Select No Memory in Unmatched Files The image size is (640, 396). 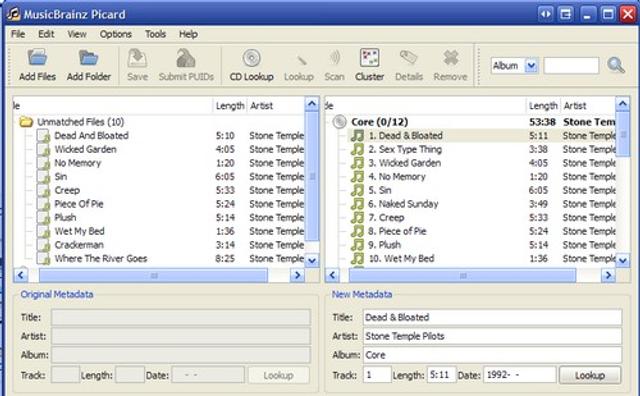pos(78,163)
